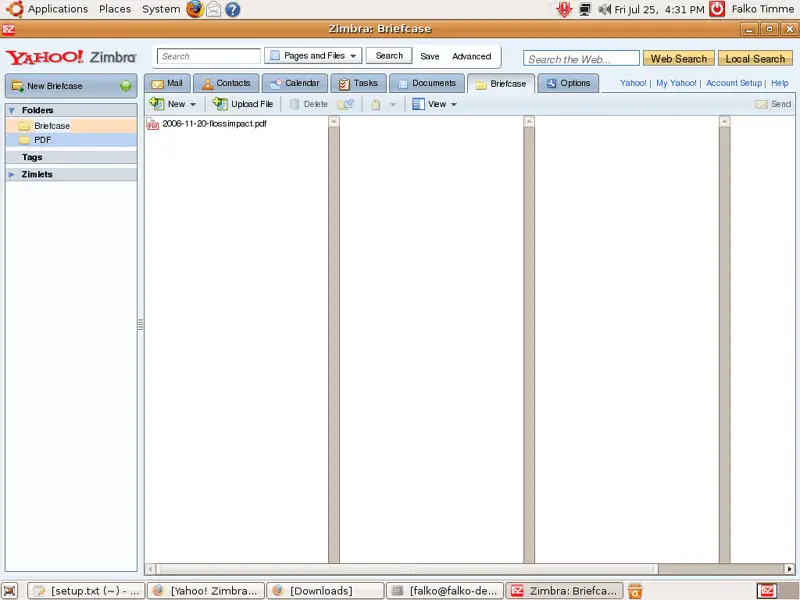Switch to Yahoo! Zimbra Firefox taskbar window
Image resolution: width=800 pixels, height=600 pixels.
tap(206, 591)
